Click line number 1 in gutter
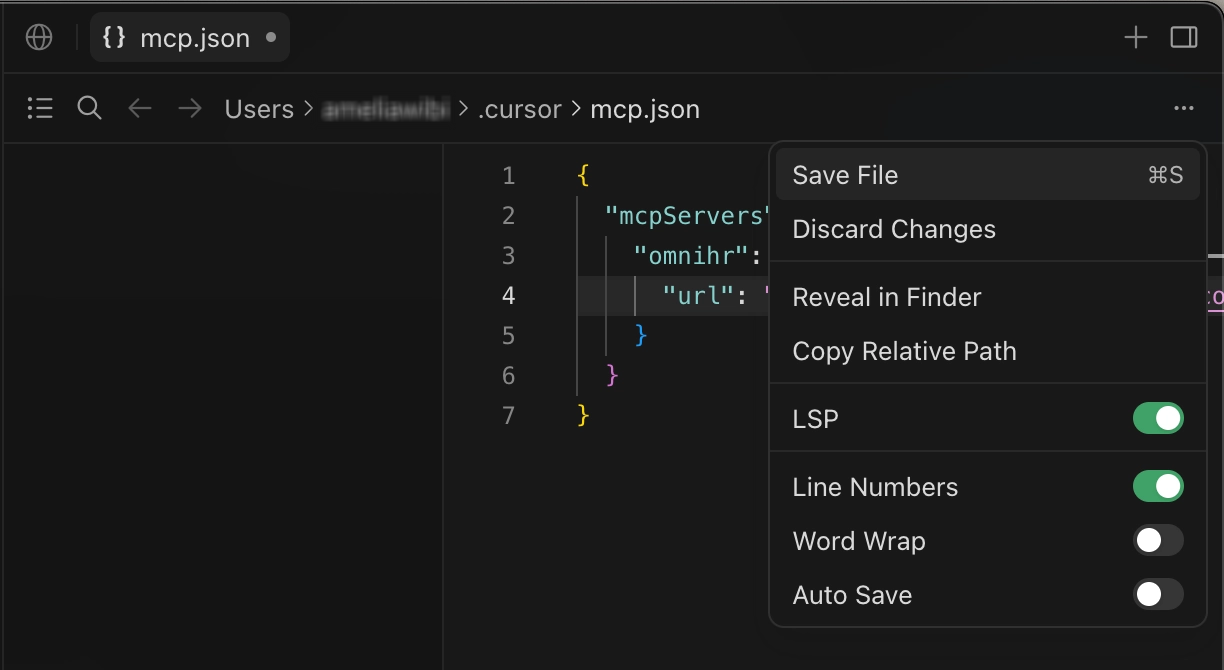 (509, 176)
